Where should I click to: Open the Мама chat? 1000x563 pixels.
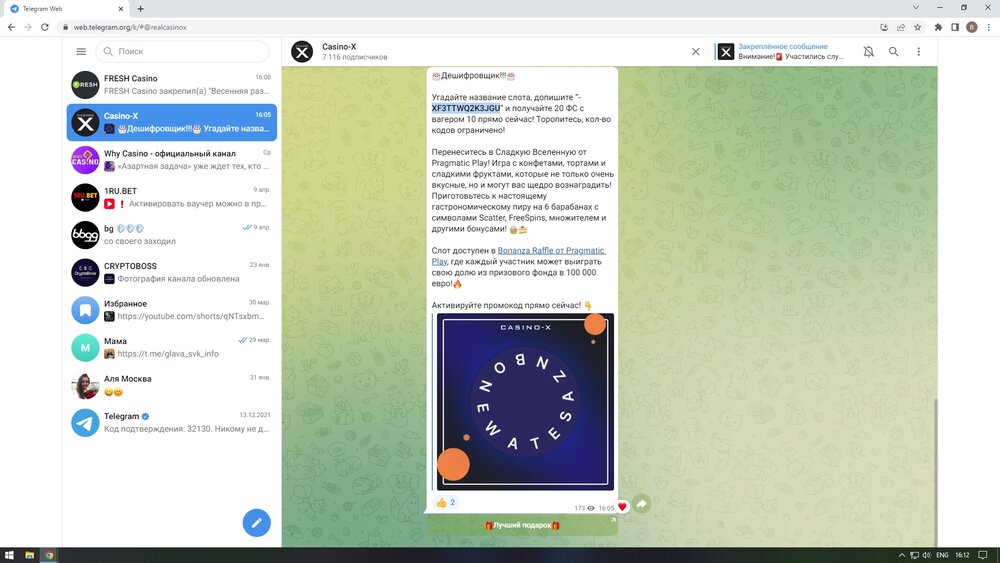172,347
